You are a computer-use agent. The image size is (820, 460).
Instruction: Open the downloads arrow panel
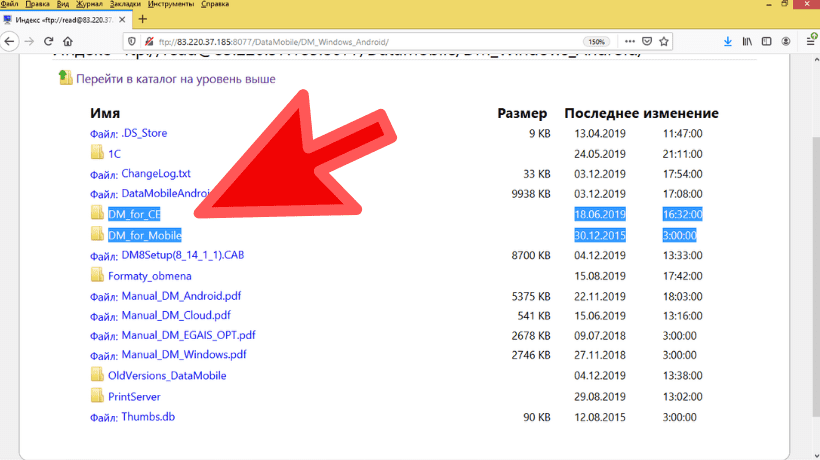click(x=727, y=41)
